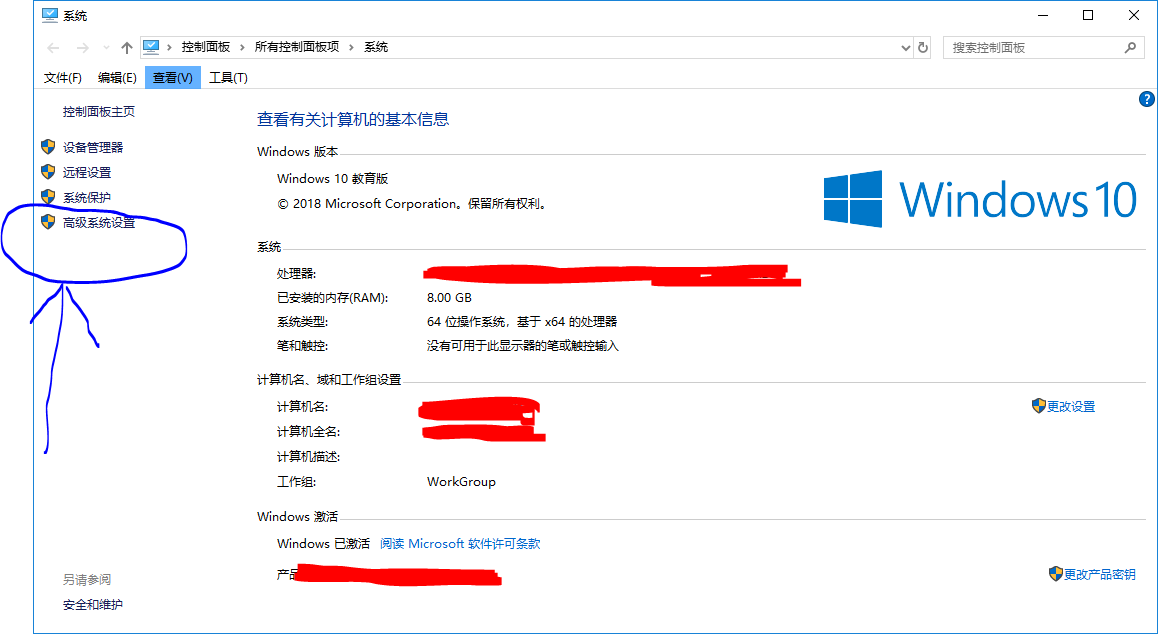Click the shield icon beside 设备管理器
The image size is (1158, 634).
[x=48, y=147]
